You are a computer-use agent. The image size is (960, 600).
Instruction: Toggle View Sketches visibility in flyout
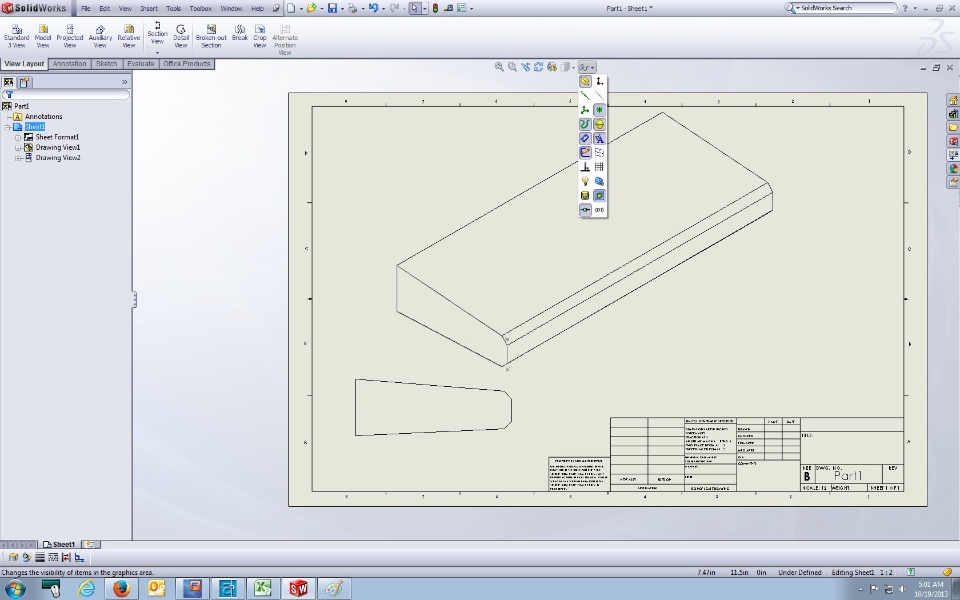[585, 153]
